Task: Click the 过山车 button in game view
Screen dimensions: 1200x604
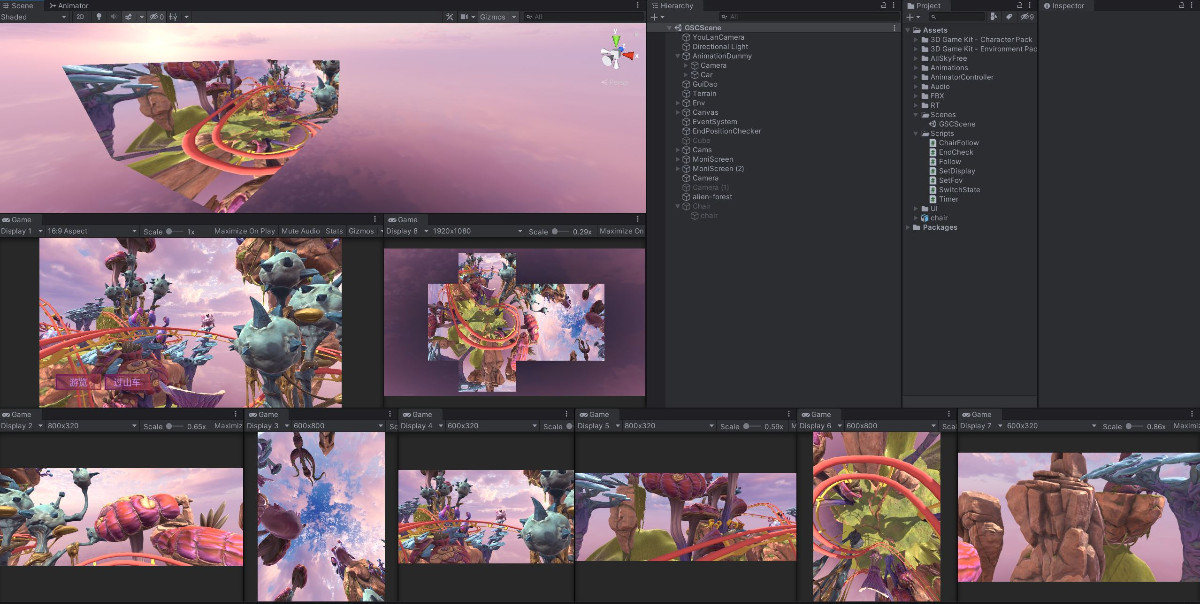Action: (127, 383)
